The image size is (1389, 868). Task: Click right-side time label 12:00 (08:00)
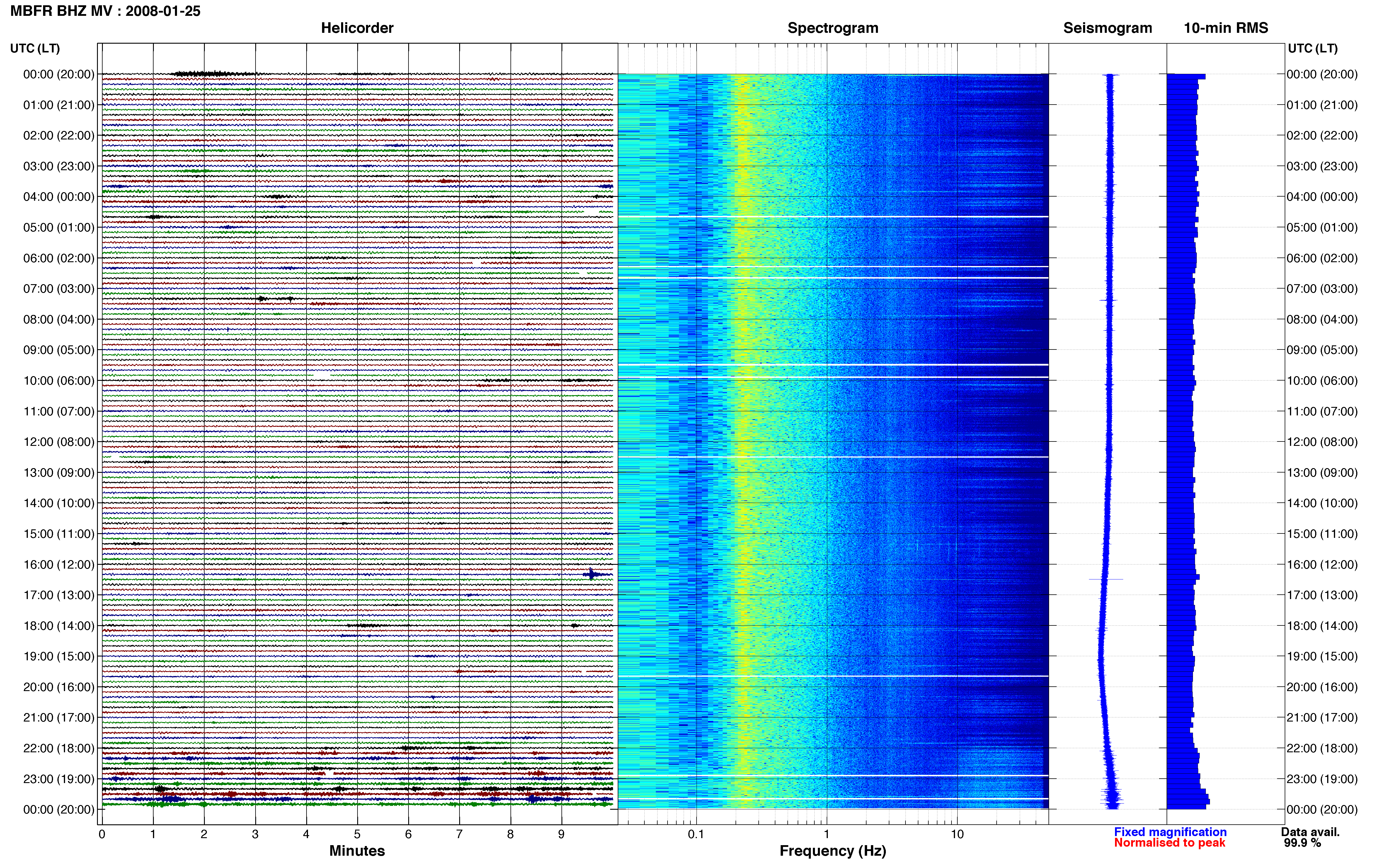[1322, 442]
